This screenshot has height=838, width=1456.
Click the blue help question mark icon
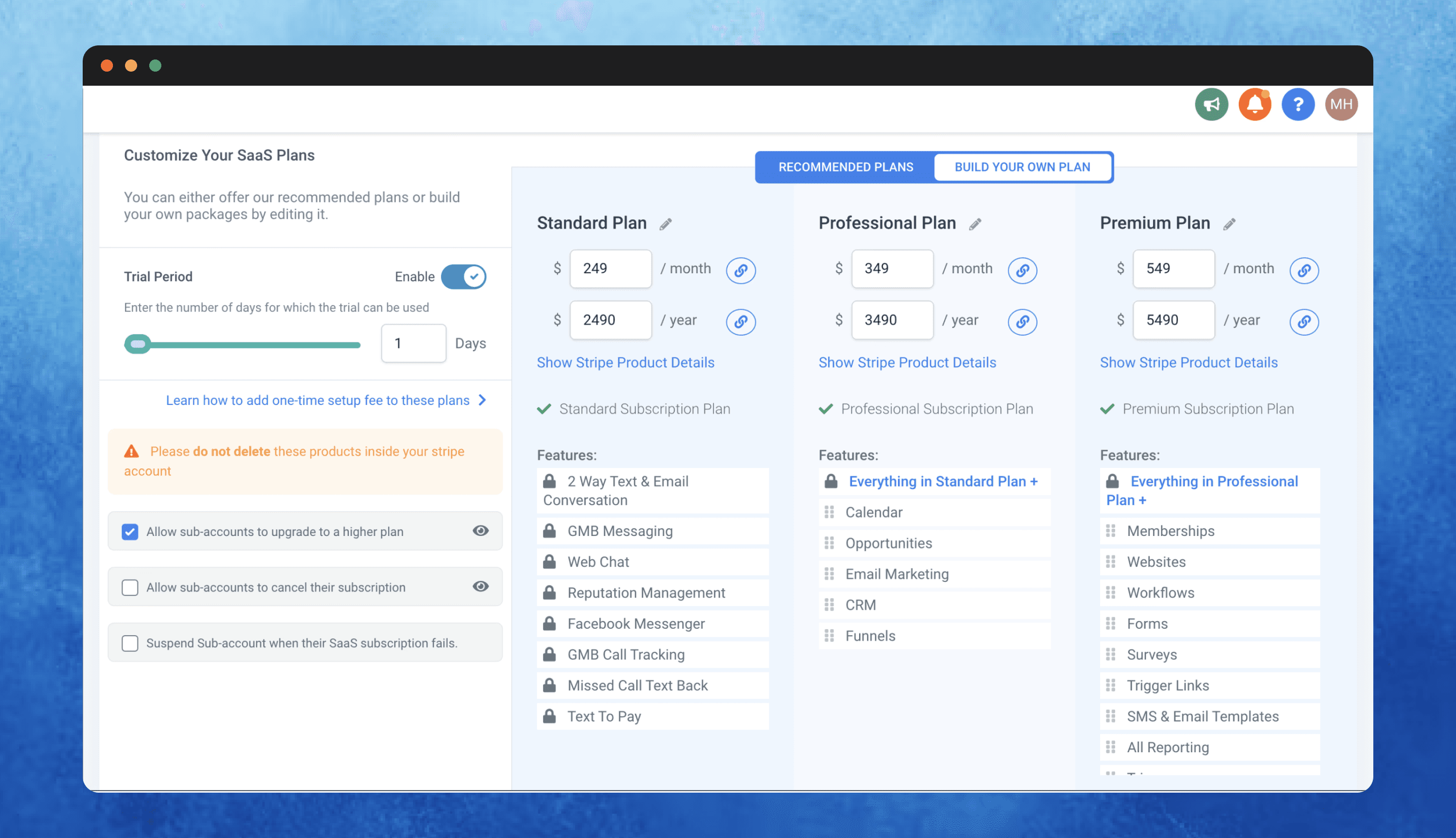pyautogui.click(x=1297, y=104)
